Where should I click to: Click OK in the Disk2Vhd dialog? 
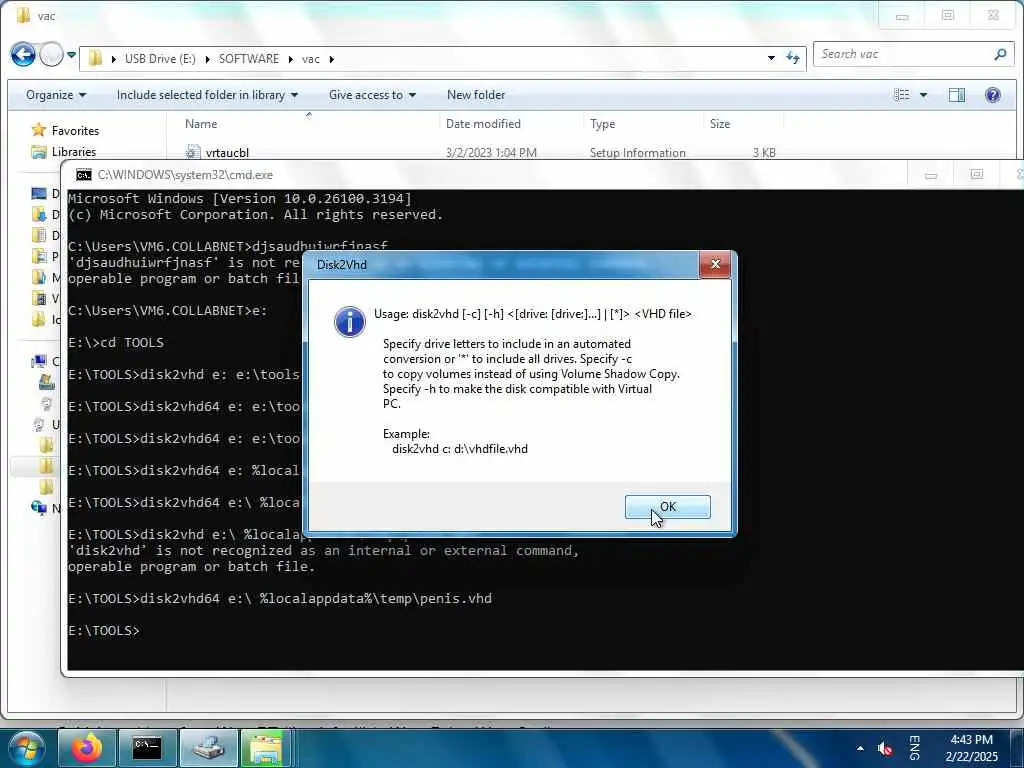pyautogui.click(x=667, y=507)
